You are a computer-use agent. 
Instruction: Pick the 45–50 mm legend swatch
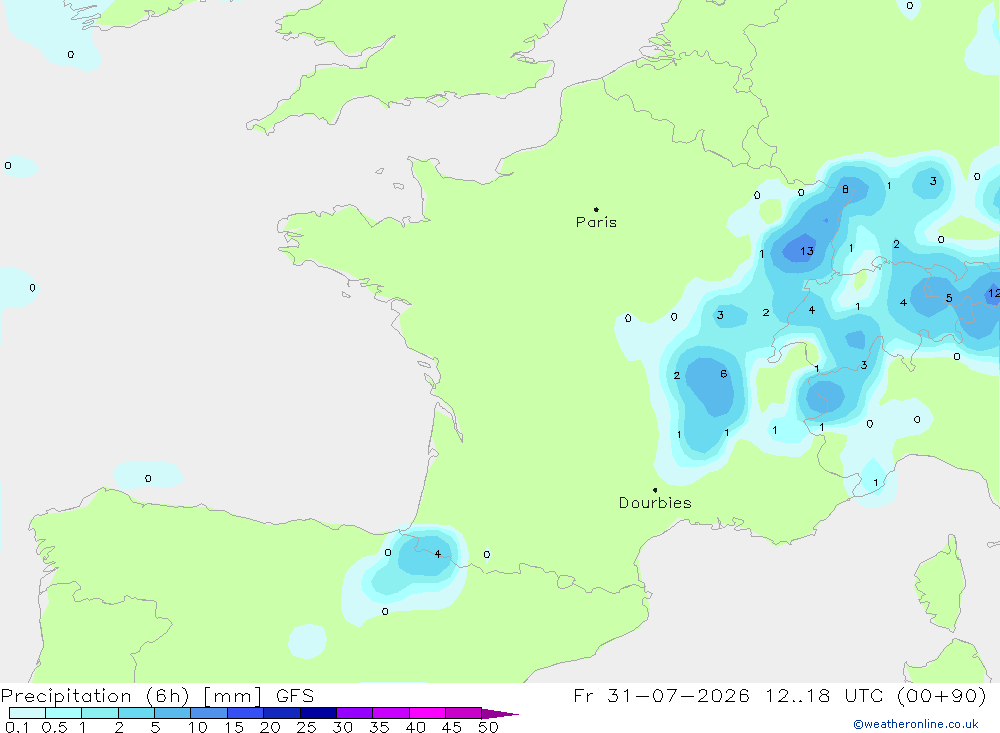pos(464,713)
